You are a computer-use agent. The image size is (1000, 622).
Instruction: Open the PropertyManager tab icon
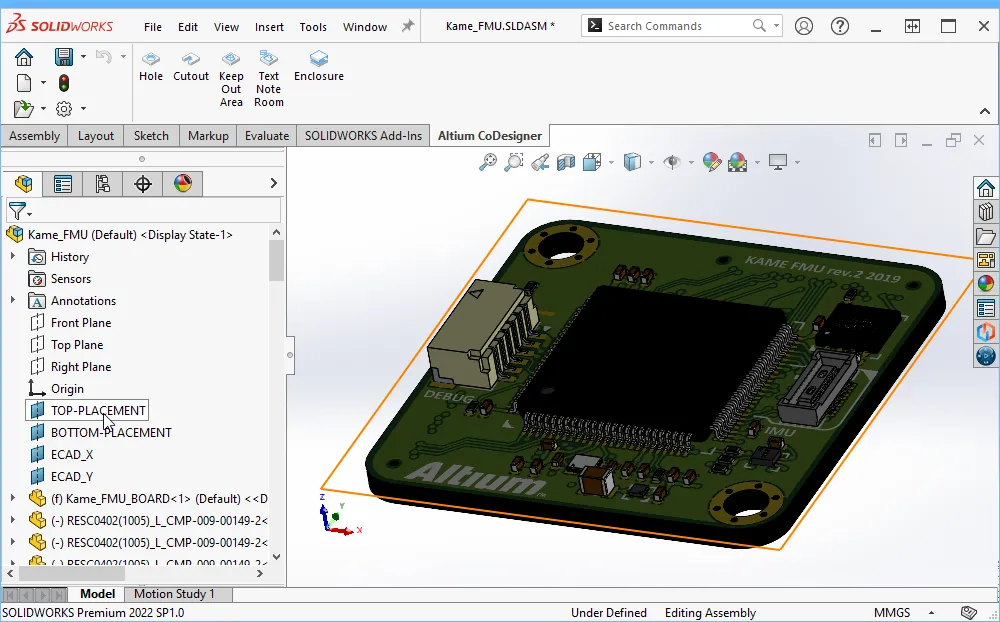[x=62, y=184]
